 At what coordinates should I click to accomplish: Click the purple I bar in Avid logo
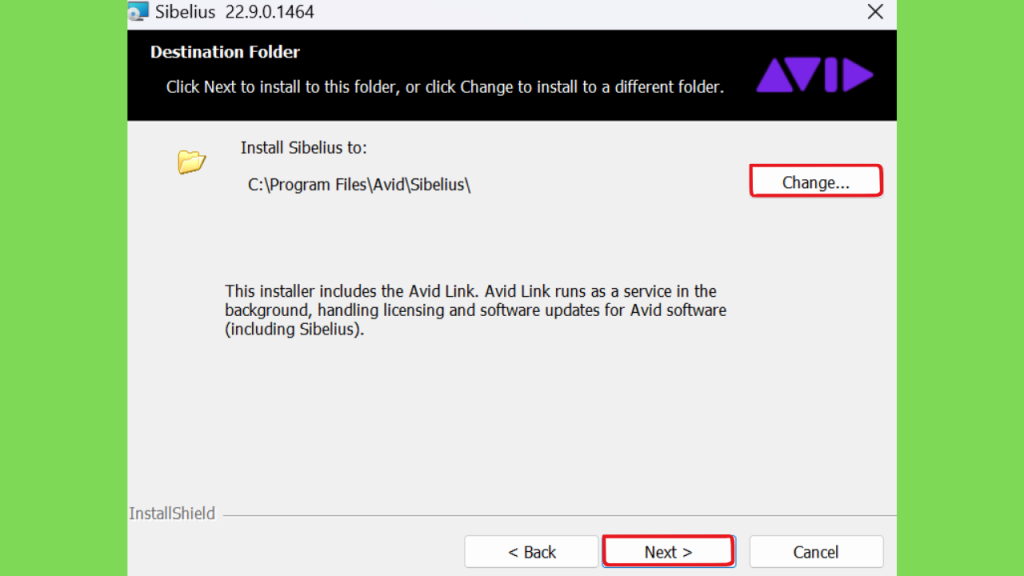(831, 74)
